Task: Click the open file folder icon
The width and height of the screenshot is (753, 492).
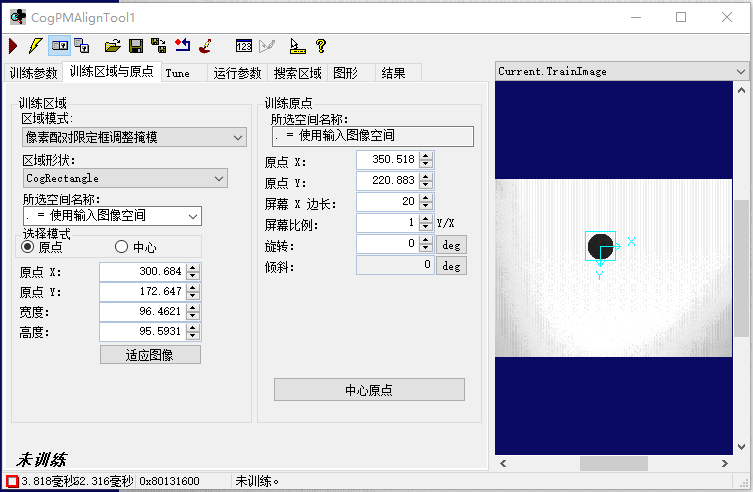Action: 112,46
